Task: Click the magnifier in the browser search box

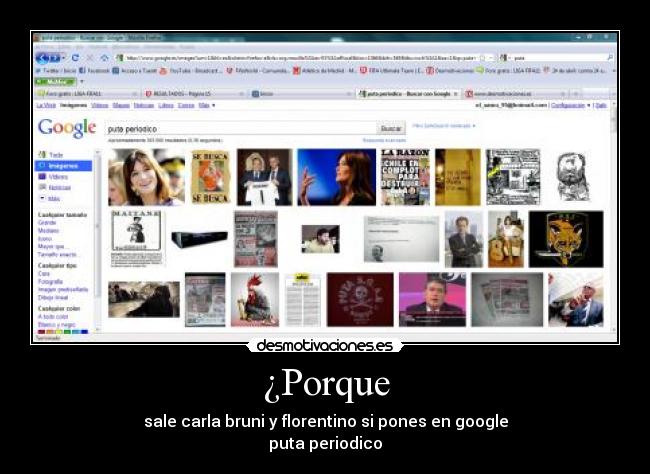Action: (610, 58)
